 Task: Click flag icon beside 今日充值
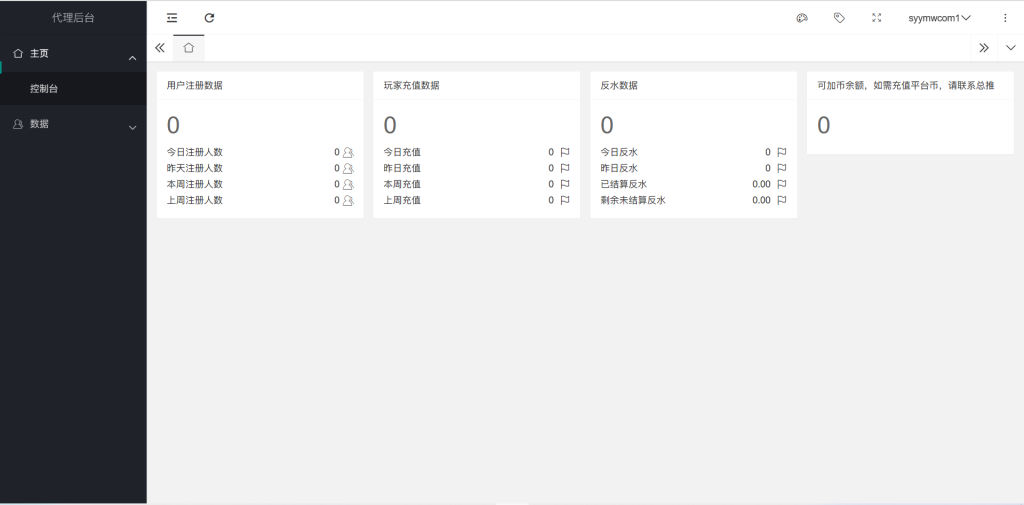tap(565, 153)
